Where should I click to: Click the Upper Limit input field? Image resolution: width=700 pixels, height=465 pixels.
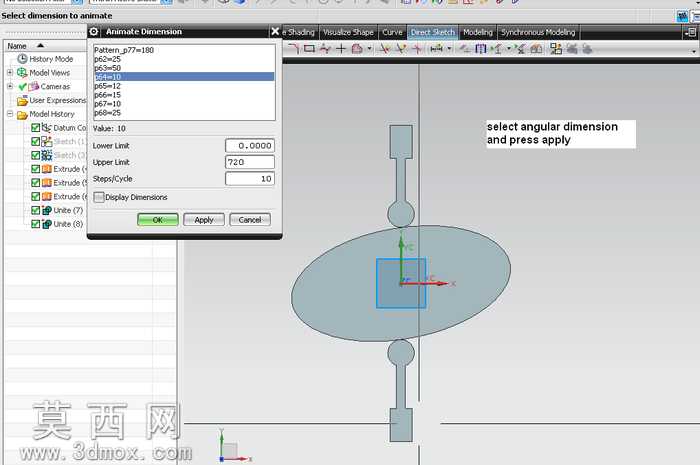[x=250, y=162]
